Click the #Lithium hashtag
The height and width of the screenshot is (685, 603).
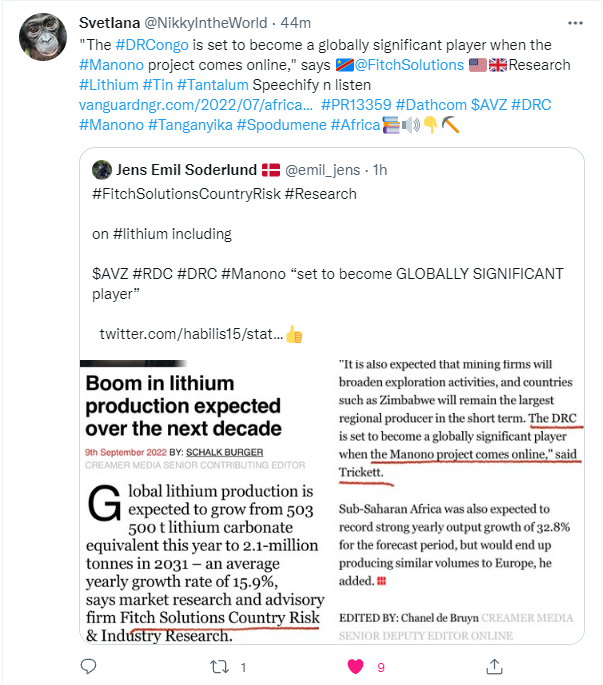tap(109, 85)
